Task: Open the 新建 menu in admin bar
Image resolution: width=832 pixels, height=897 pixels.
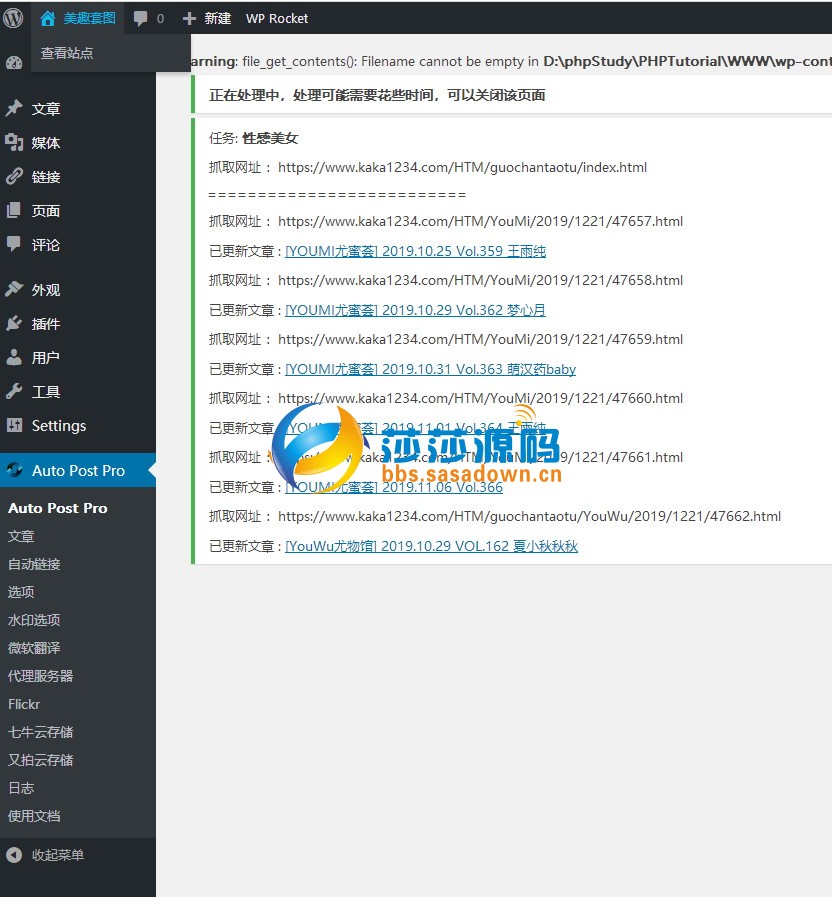Action: coord(217,18)
